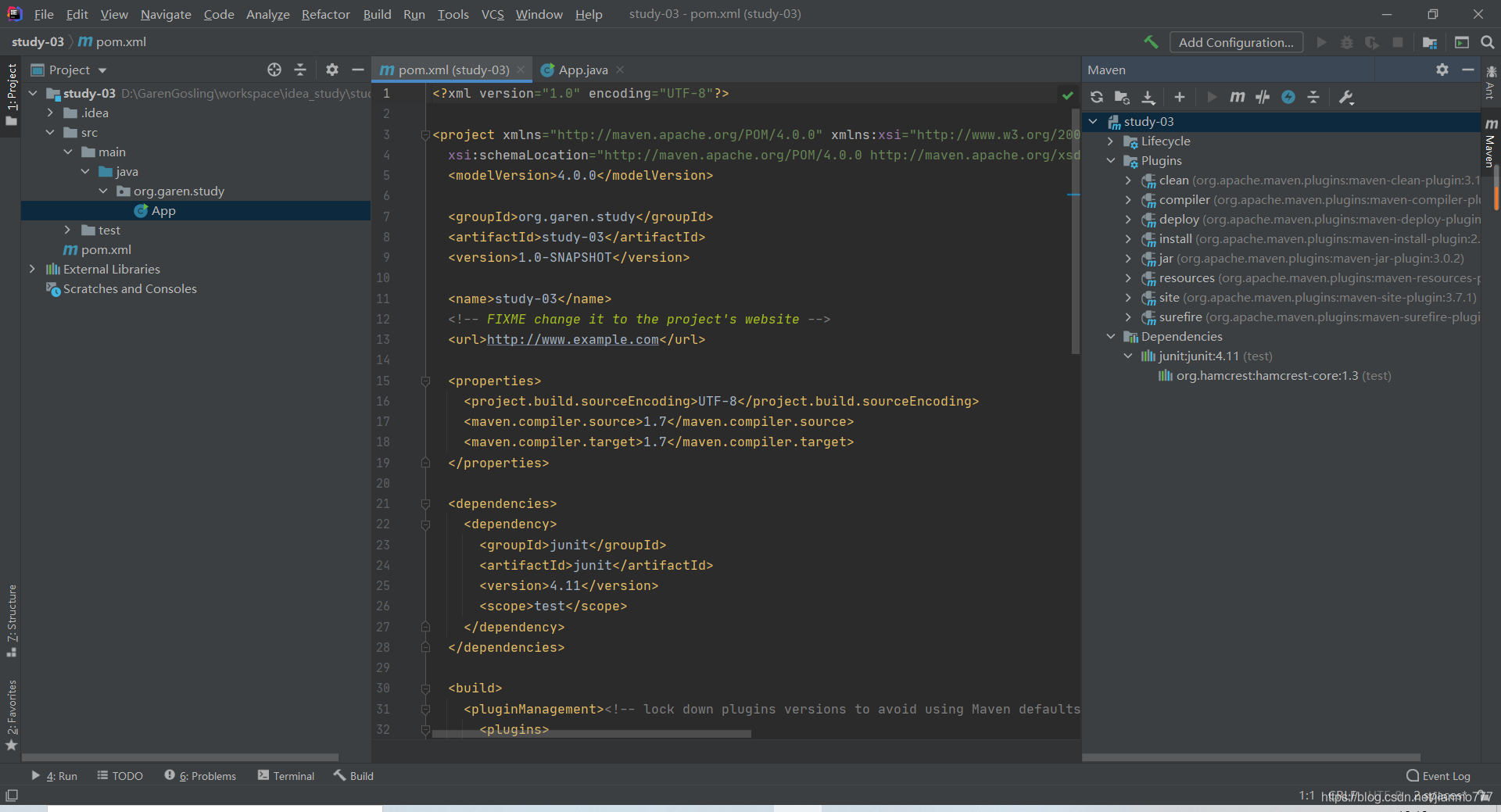
Task: Fold the properties block on line 15
Action: 425,381
